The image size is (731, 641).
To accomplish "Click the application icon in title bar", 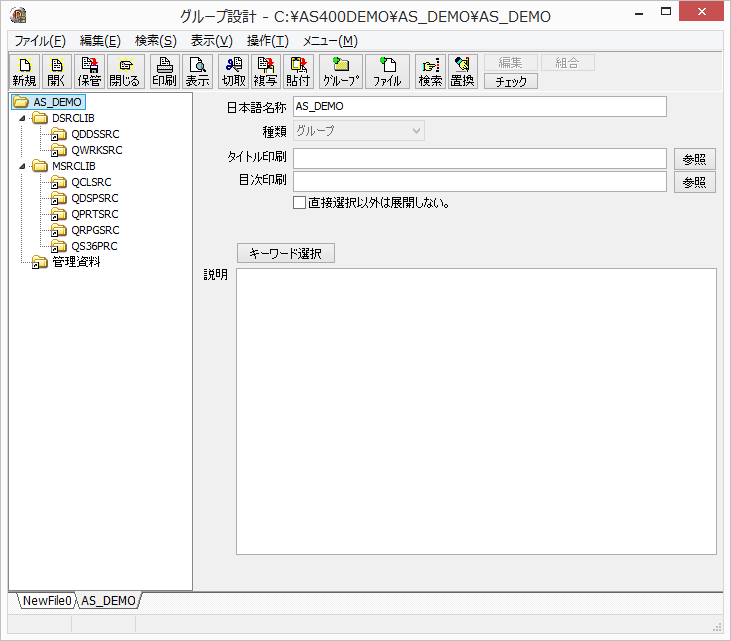I will point(18,15).
